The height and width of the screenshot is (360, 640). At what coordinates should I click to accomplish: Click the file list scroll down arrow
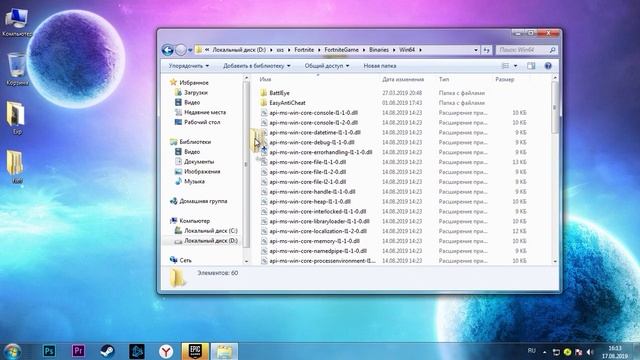tap(555, 261)
